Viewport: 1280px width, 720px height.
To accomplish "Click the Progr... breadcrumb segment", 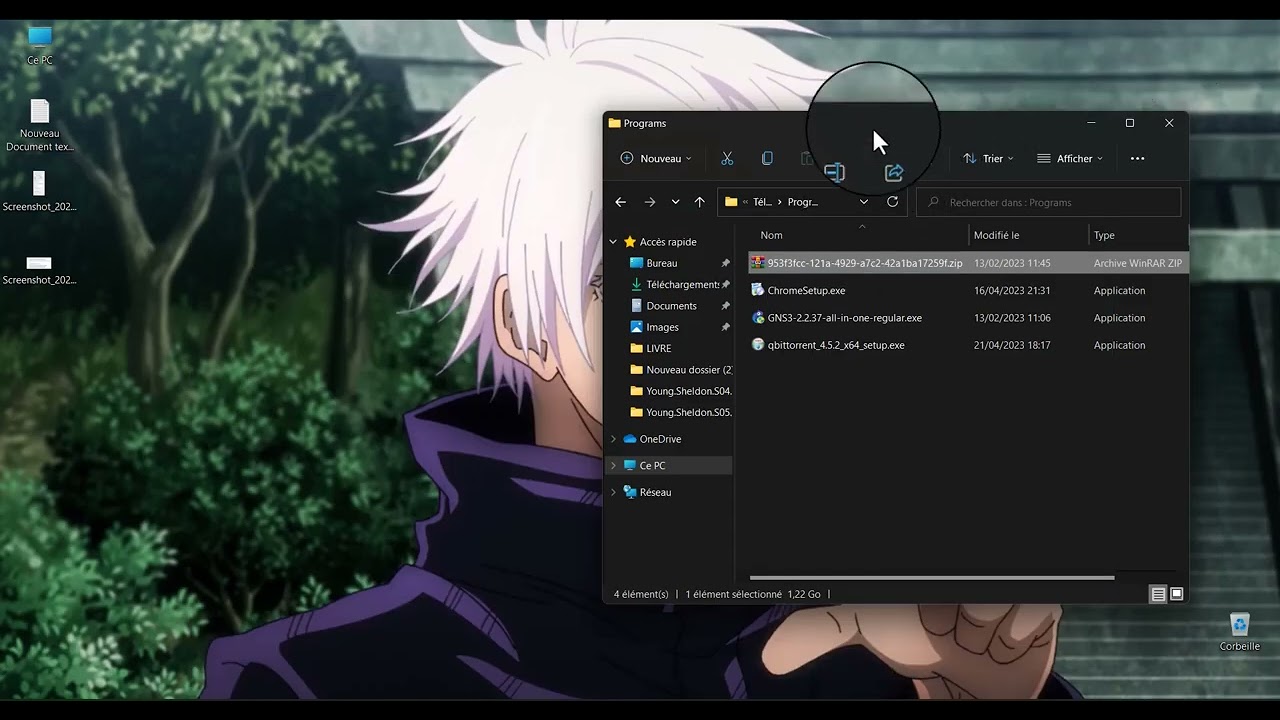I will click(803, 202).
